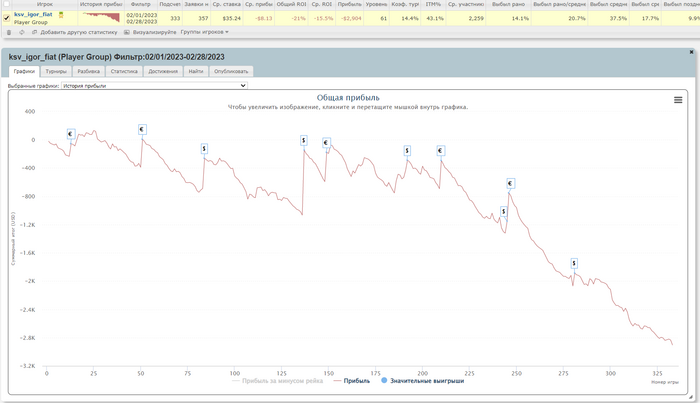Image resolution: width=700 pixels, height=403 pixels.
Task: Click 'Добавить другую статистику' button
Action: click(75, 32)
